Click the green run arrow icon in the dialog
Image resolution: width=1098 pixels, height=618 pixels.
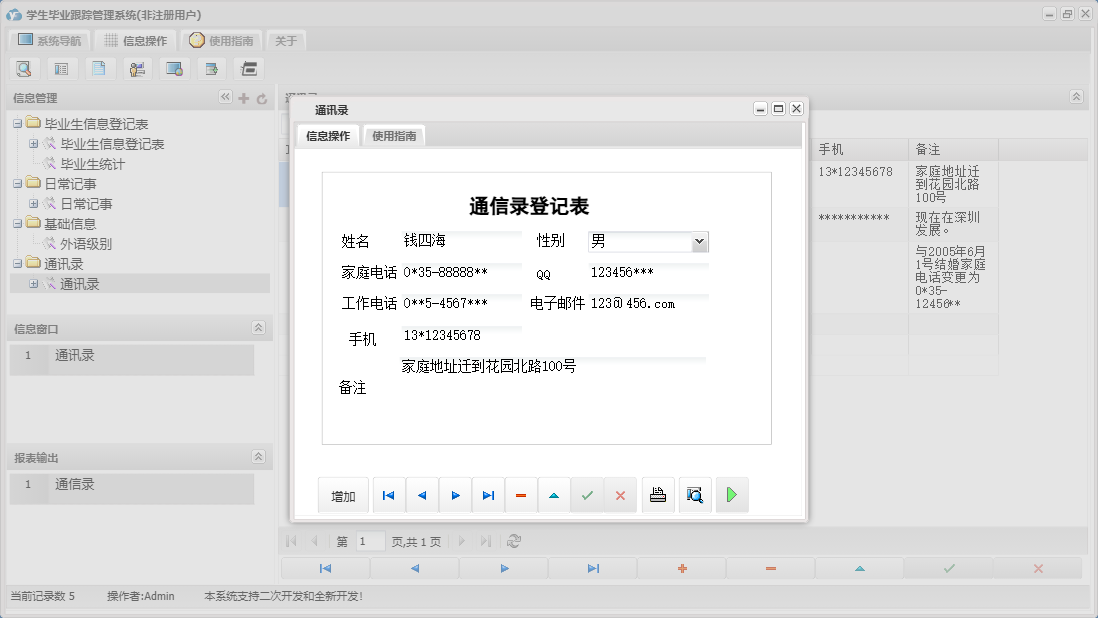(732, 494)
